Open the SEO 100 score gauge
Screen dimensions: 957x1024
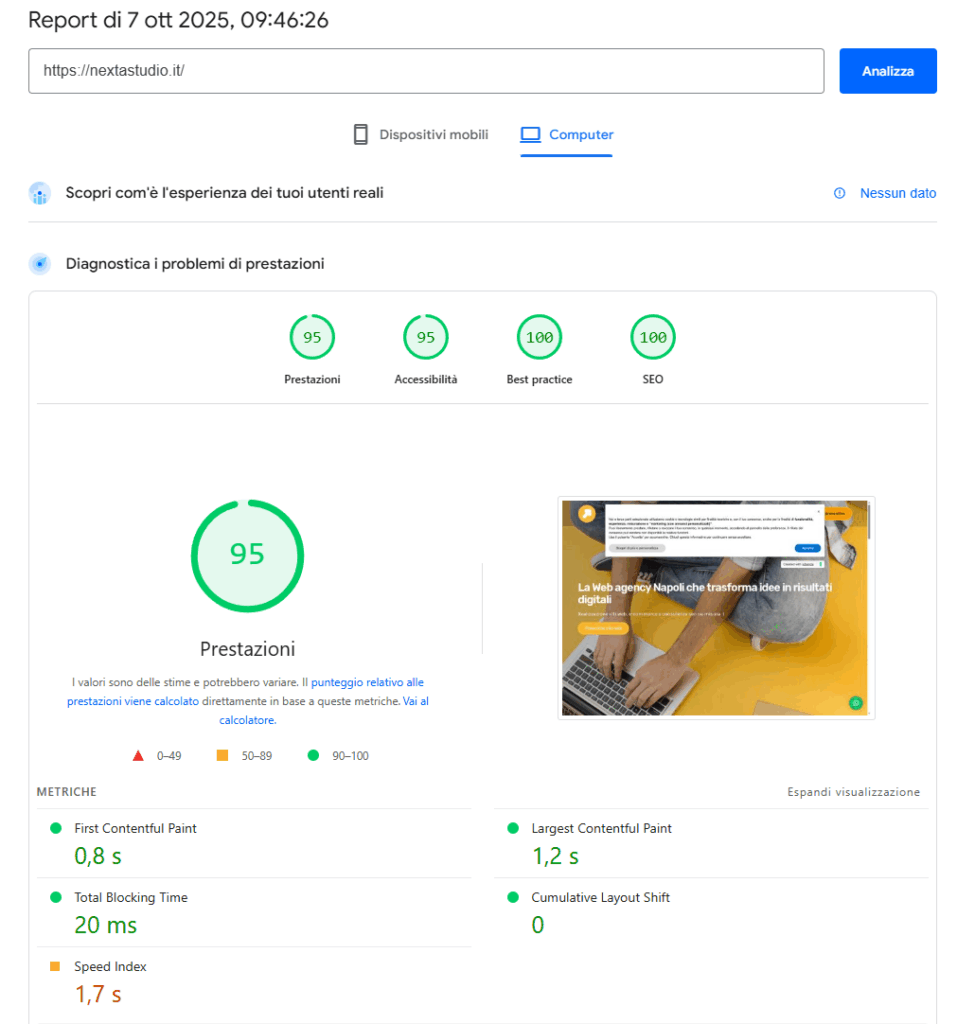click(653, 338)
